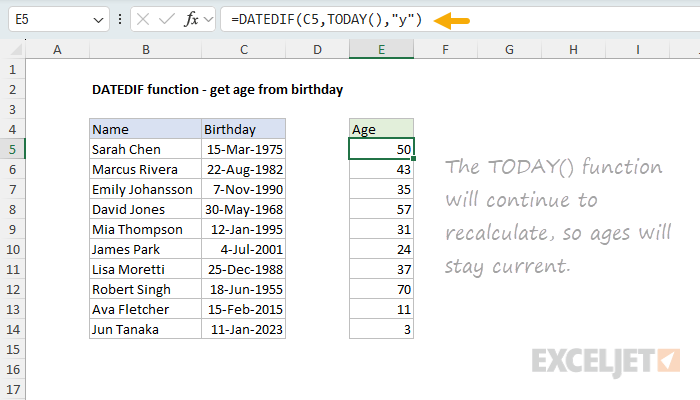Viewport: 700px width, 400px height.
Task: Select column I header
Action: [x=638, y=50]
